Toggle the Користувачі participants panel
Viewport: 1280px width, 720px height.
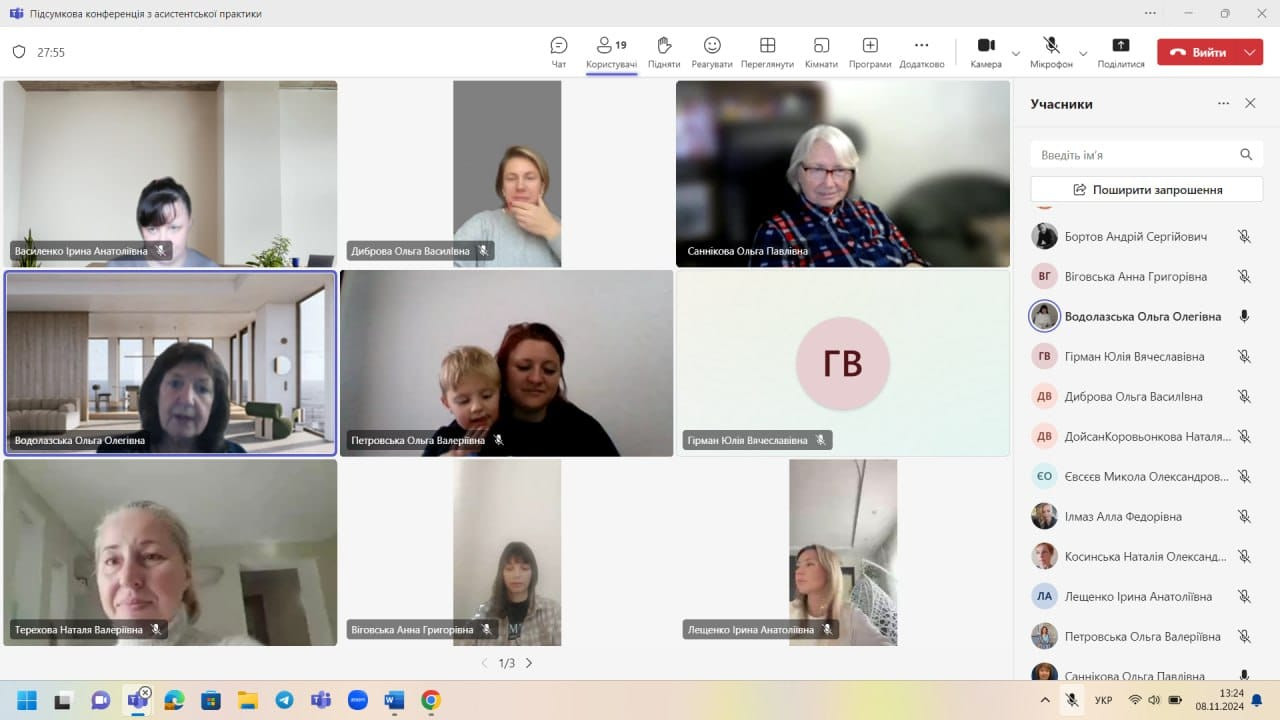[611, 52]
